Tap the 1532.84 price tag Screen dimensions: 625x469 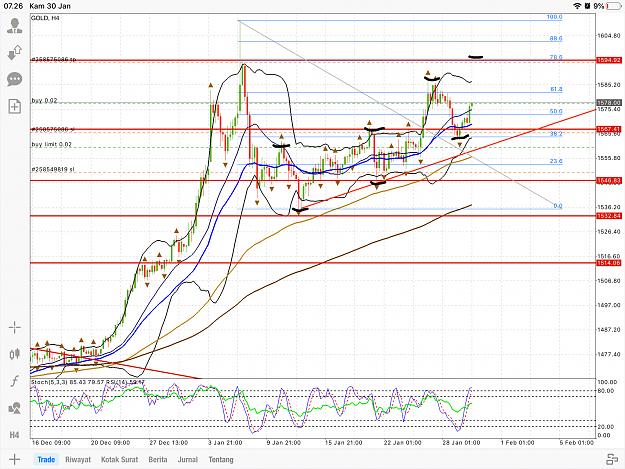click(609, 216)
